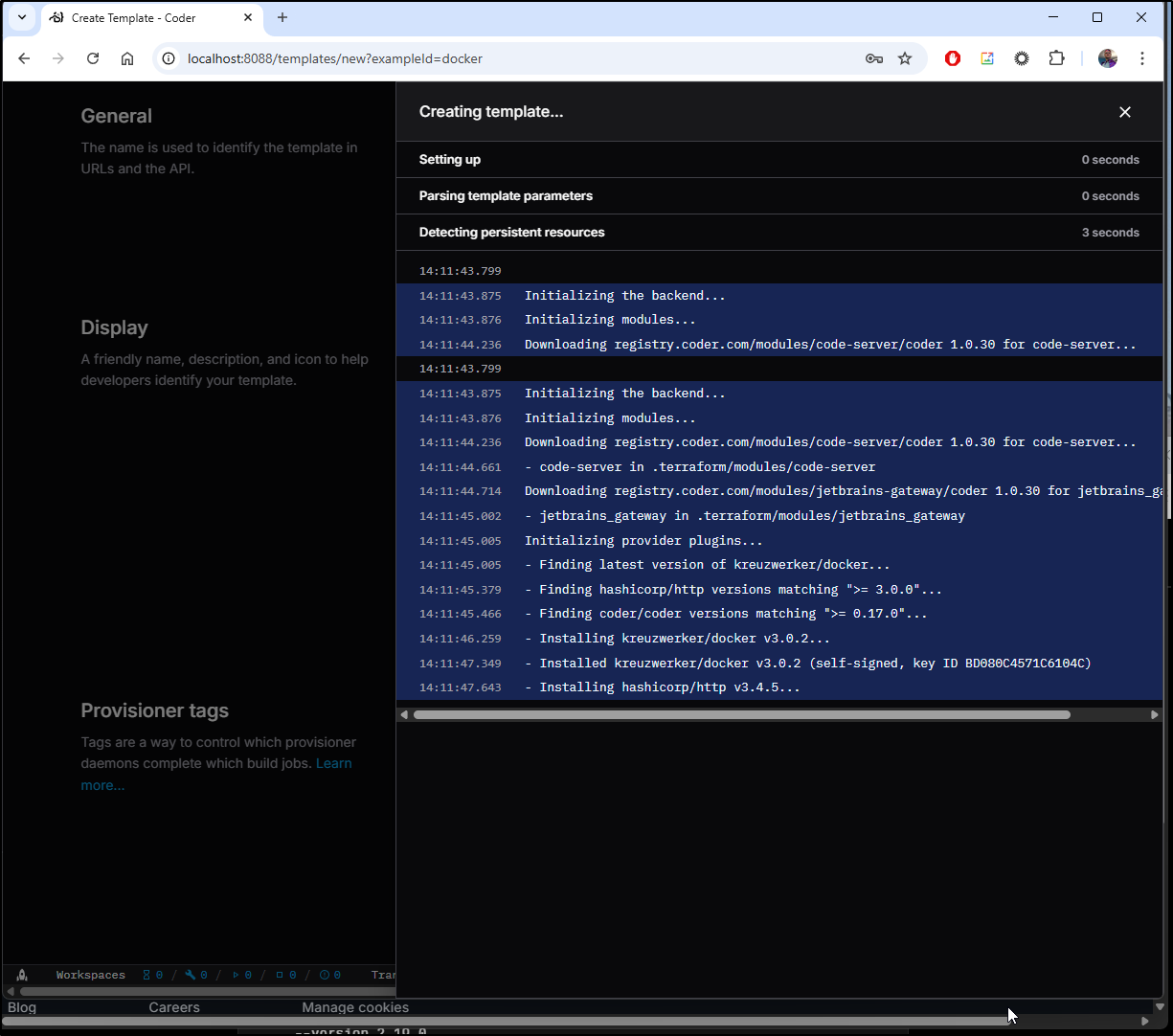Click the log scrollbar left arrow
Image resolution: width=1173 pixels, height=1036 pixels.
(x=404, y=714)
